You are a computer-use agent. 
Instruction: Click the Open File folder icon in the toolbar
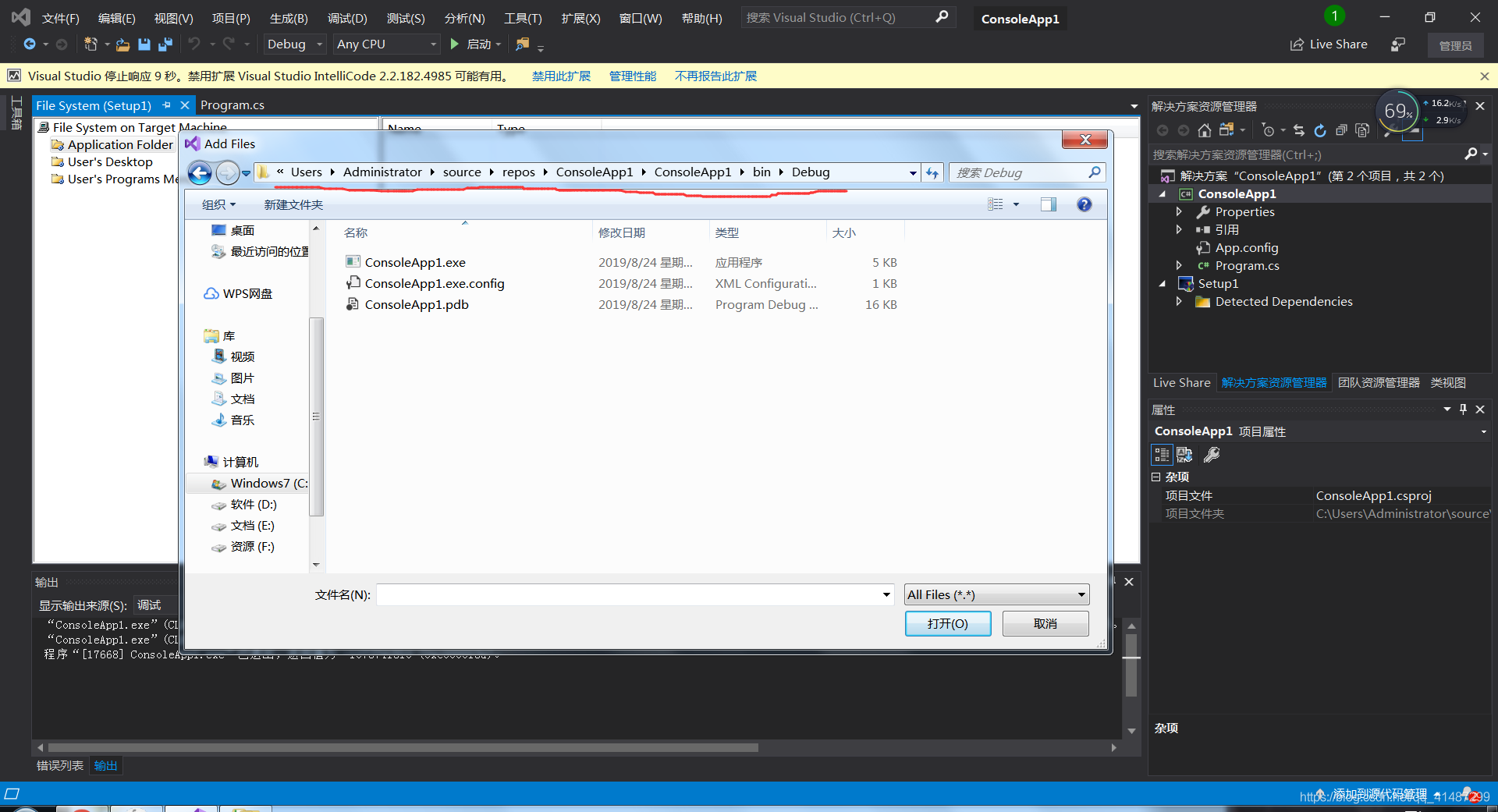click(x=122, y=44)
